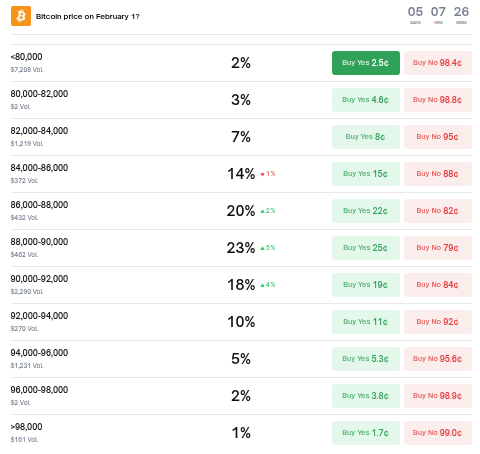Screen dimensions: 480x454
Task: Click the 05 days countdown value
Action: pos(415,12)
